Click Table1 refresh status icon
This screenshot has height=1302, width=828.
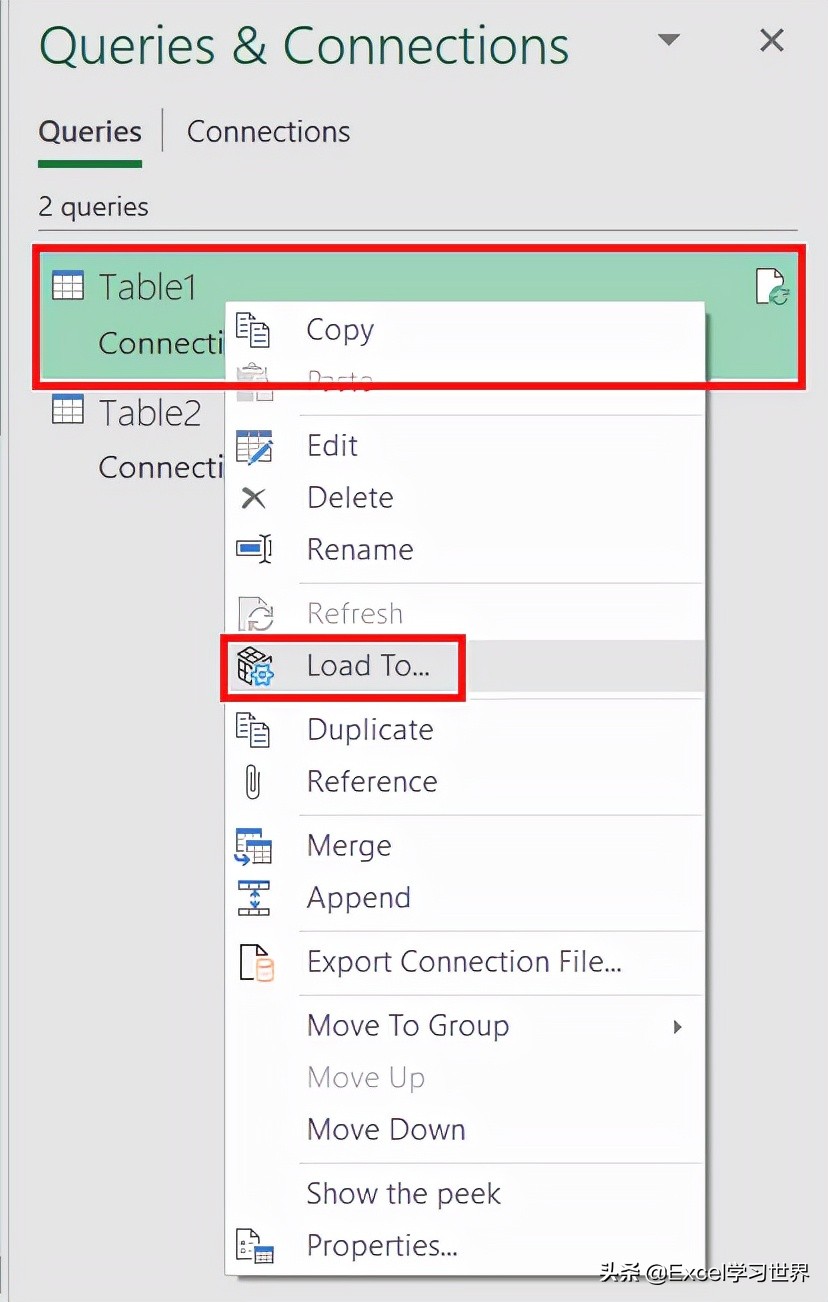coord(772,288)
